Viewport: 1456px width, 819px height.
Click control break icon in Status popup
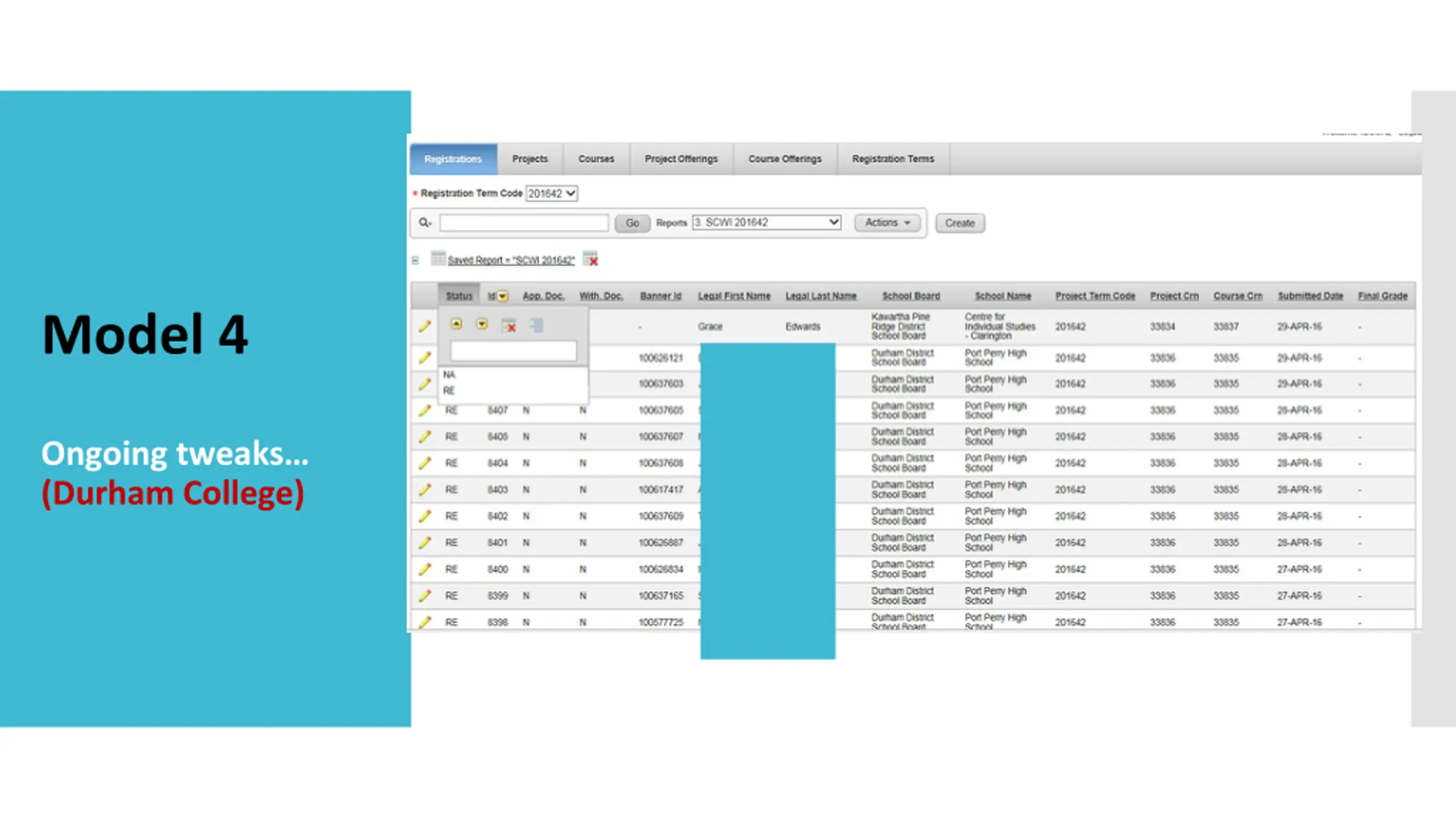(536, 325)
